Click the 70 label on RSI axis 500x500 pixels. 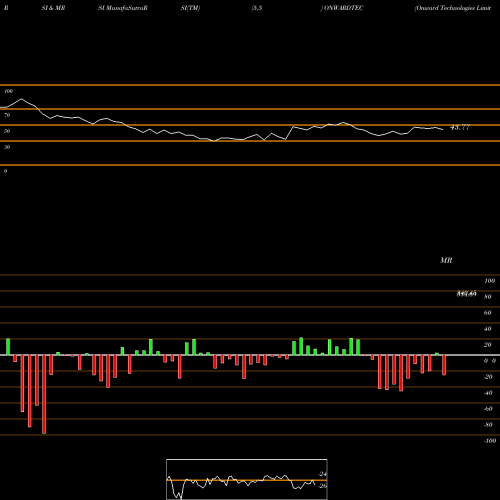pos(7,115)
